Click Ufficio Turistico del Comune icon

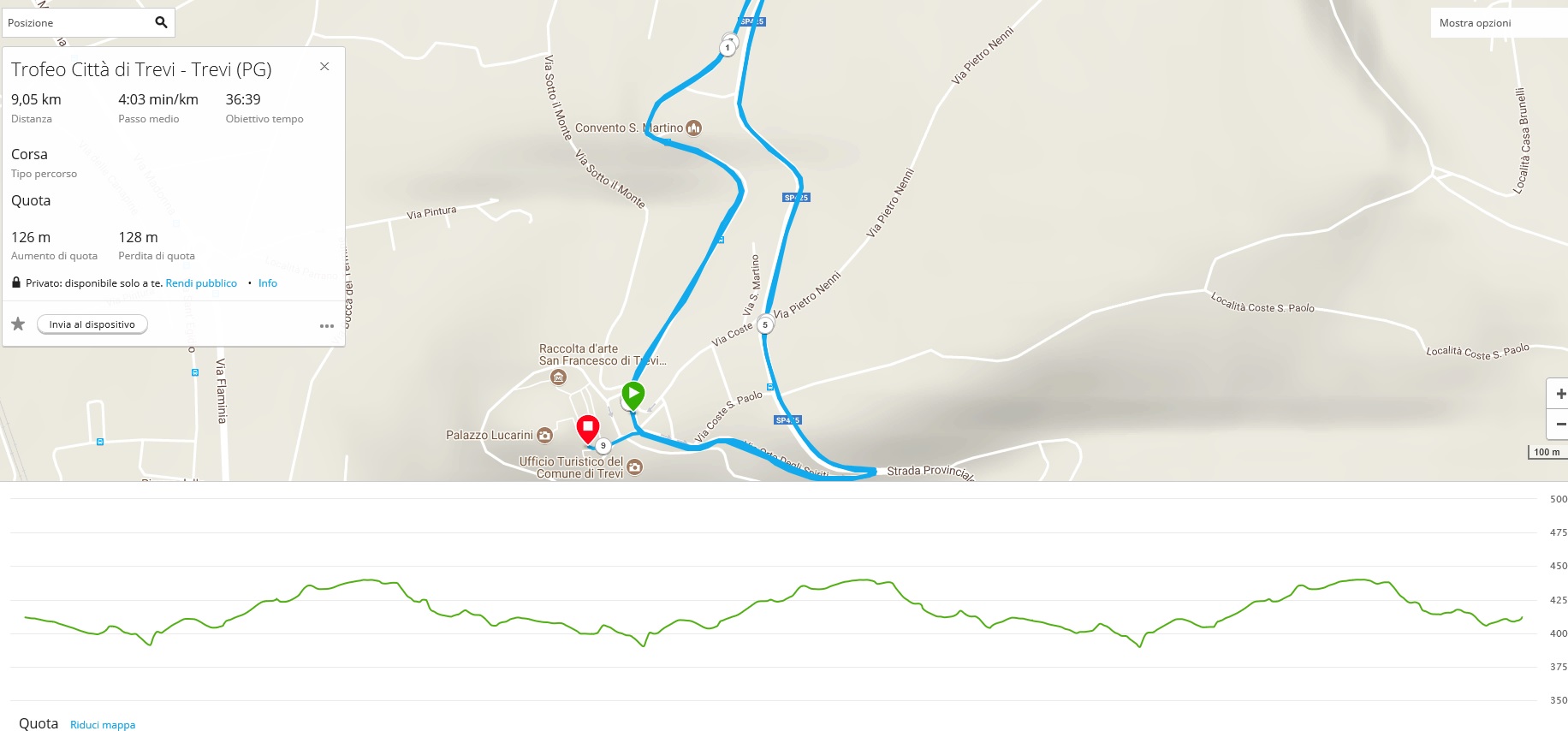pyautogui.click(x=634, y=467)
